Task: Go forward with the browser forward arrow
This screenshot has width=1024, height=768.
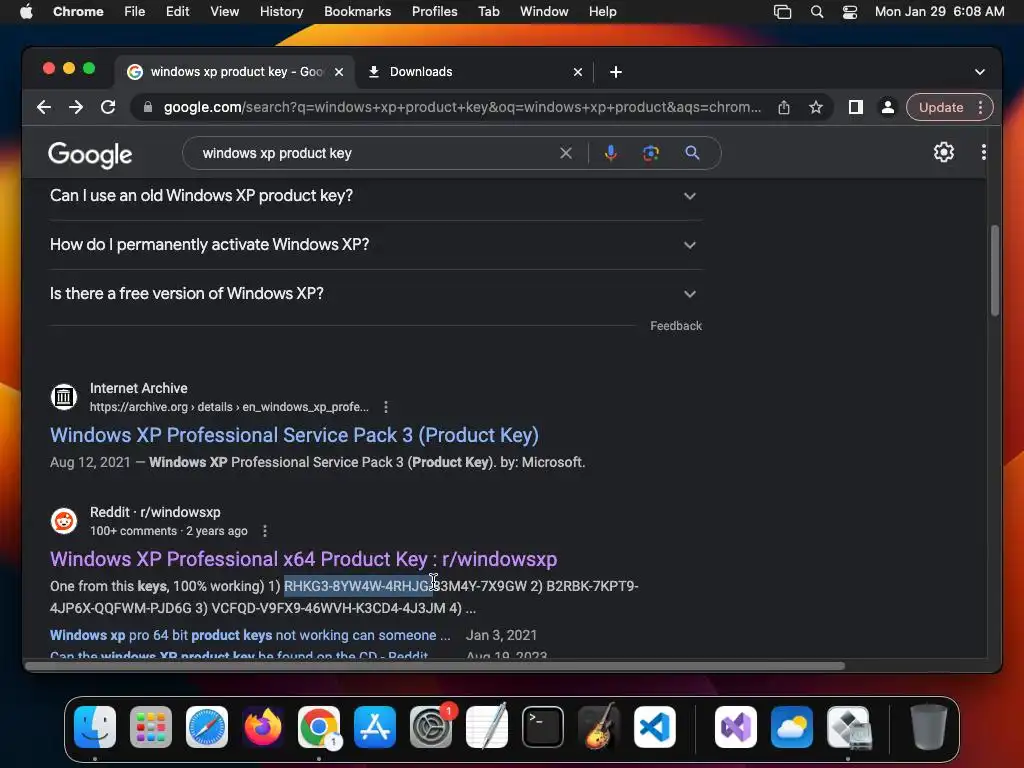Action: coord(76,107)
